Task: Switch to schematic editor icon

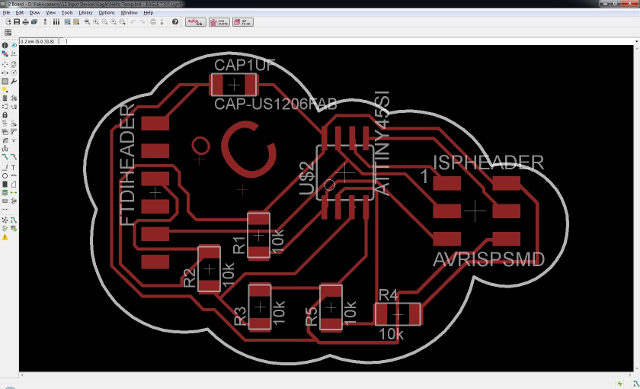Action: (x=45, y=22)
